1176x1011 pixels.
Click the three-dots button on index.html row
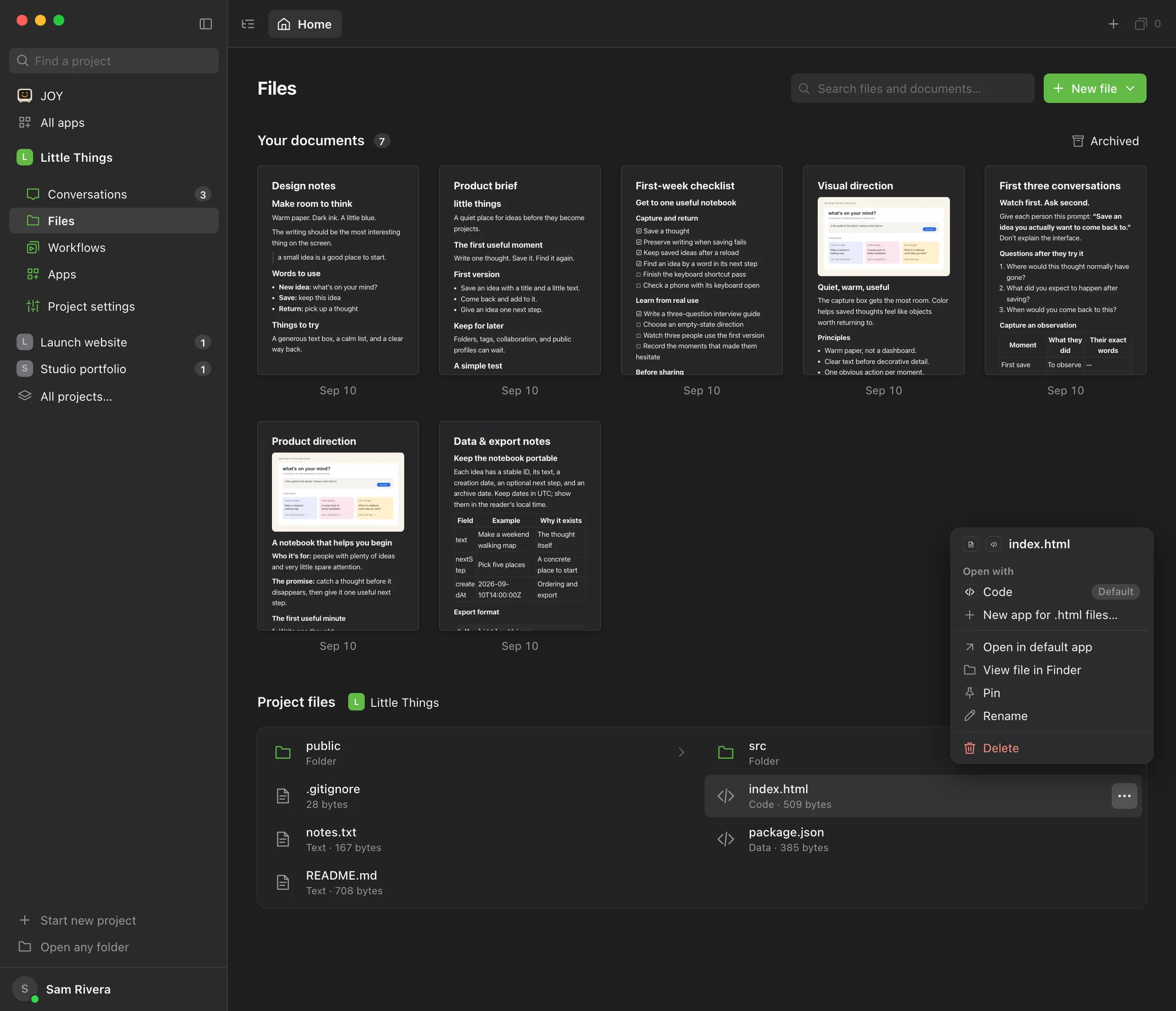click(1124, 796)
